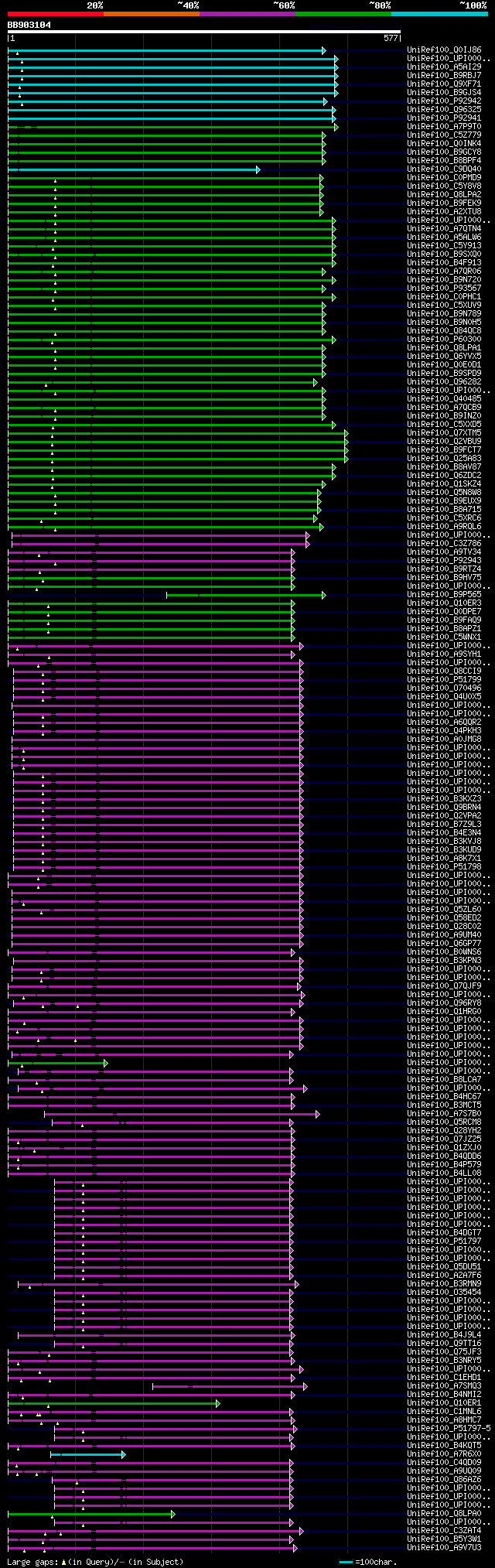Click the short cyan alignment bar for UniRef100_C9DQ40
The width and height of the screenshot is (495, 1568).
click(x=134, y=169)
